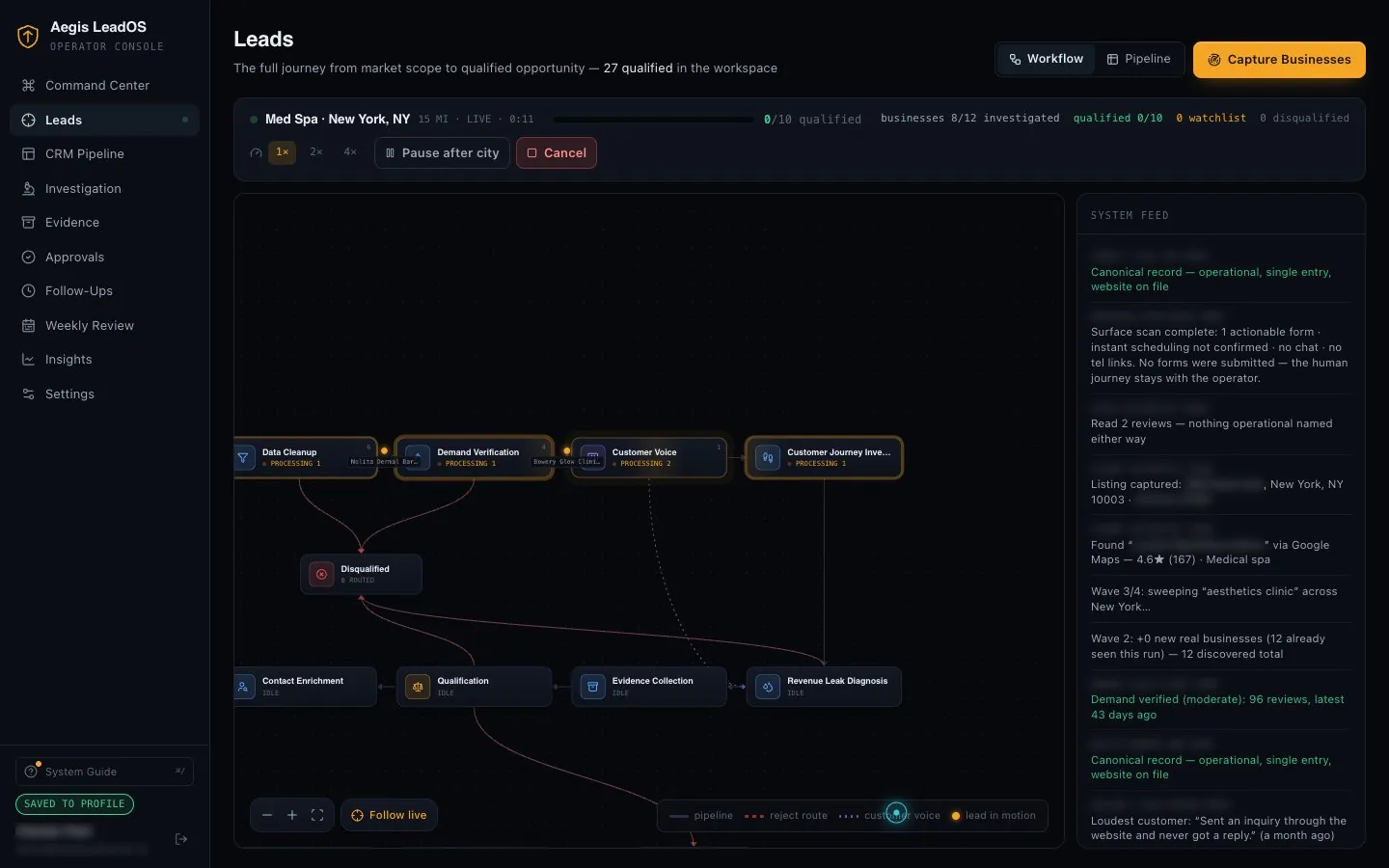Image resolution: width=1389 pixels, height=868 pixels.
Task: Click the Contact Enrichment person icon
Action: pyautogui.click(x=243, y=687)
